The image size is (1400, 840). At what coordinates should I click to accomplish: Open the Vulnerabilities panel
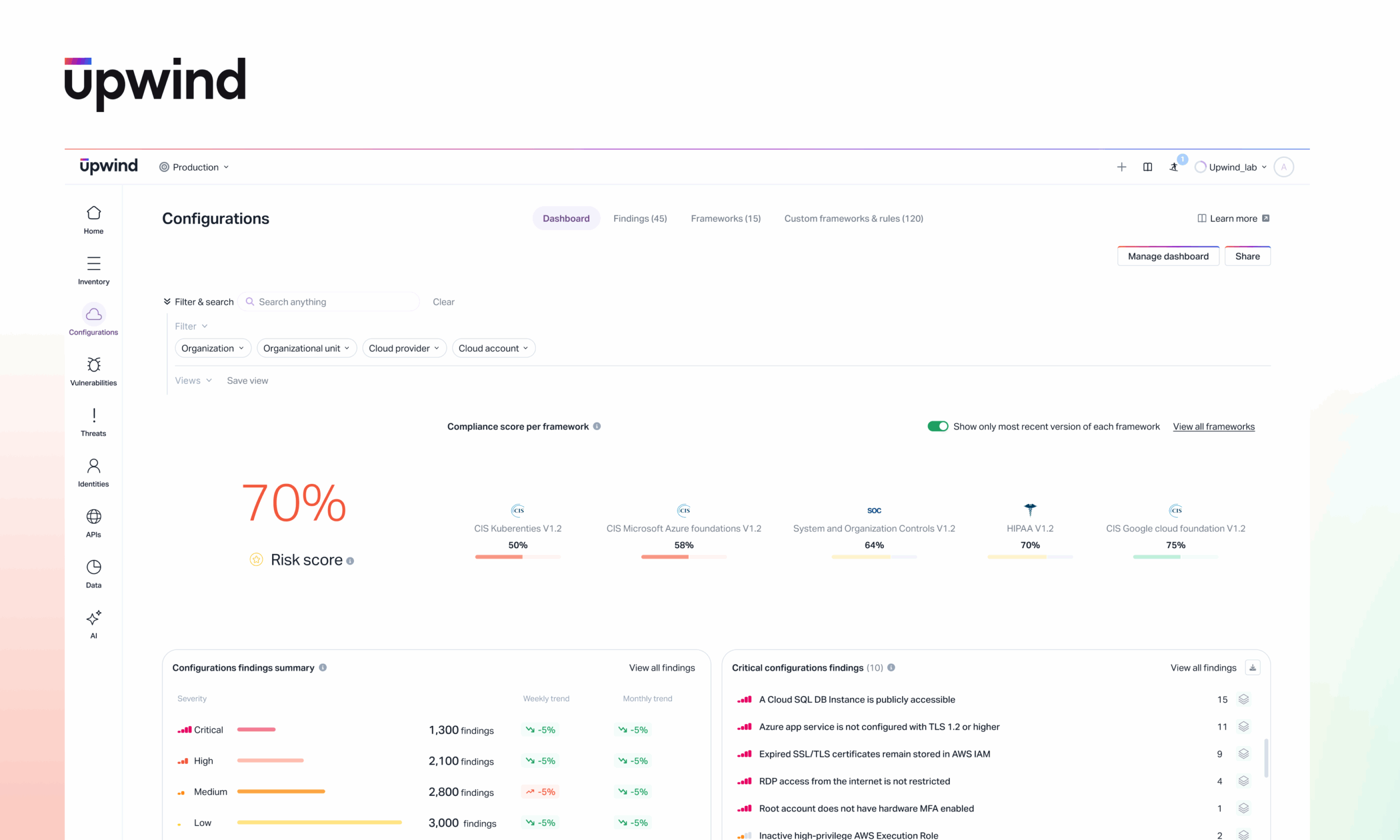click(93, 371)
